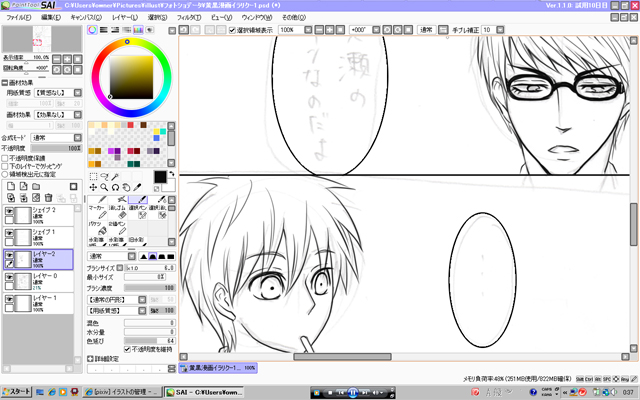The image size is (640, 400).
Task: Enable 下のレイヤーでクリッピング clipping checkbox
Action: click(x=5, y=166)
